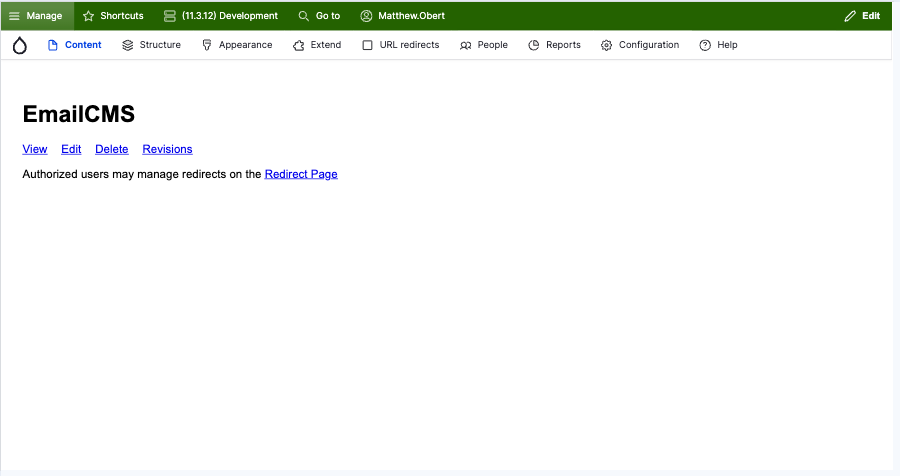Select the Edit tab under EmailCMS
900x476 pixels.
[x=71, y=149]
